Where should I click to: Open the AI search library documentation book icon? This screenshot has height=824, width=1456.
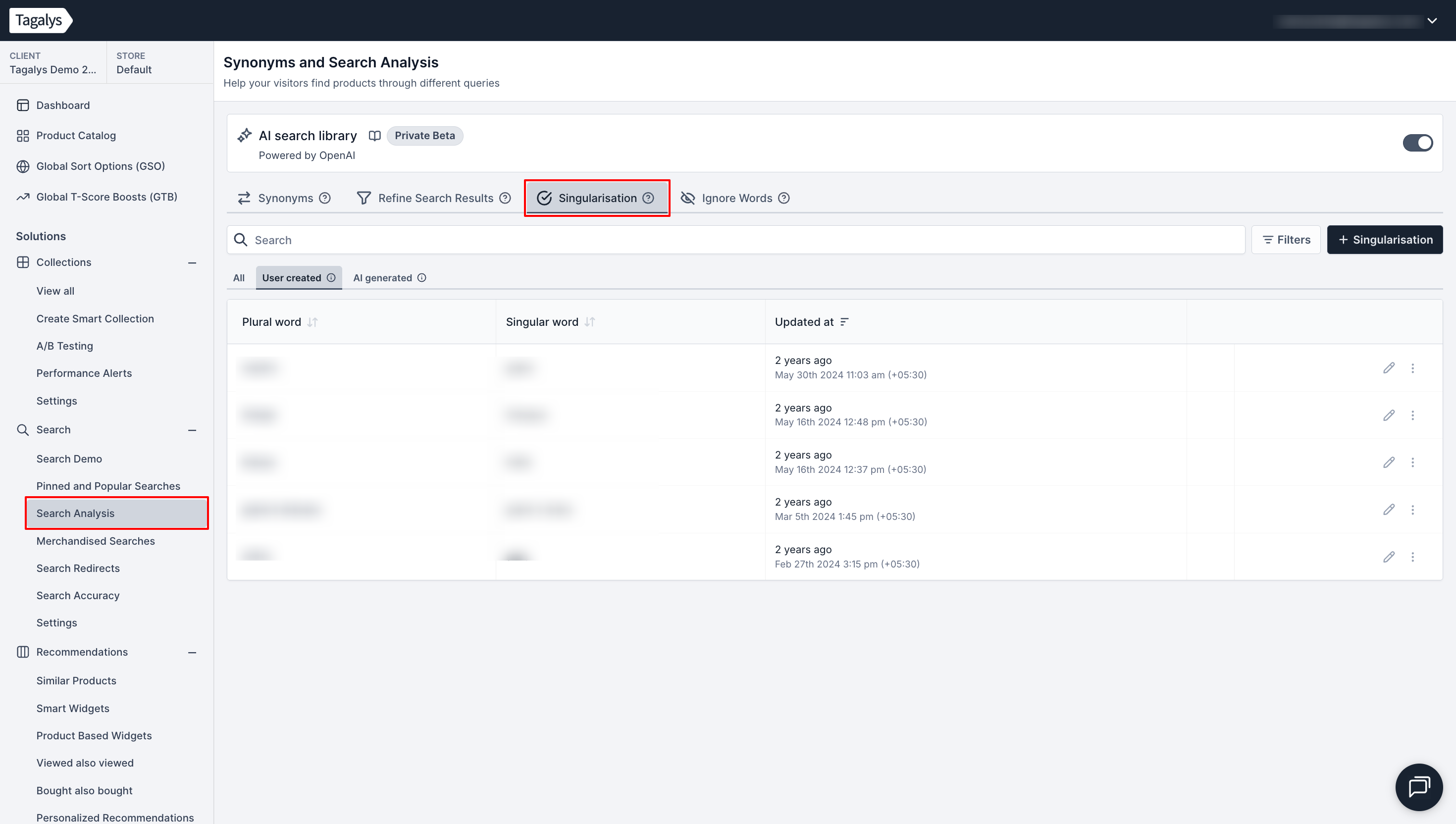click(374, 136)
